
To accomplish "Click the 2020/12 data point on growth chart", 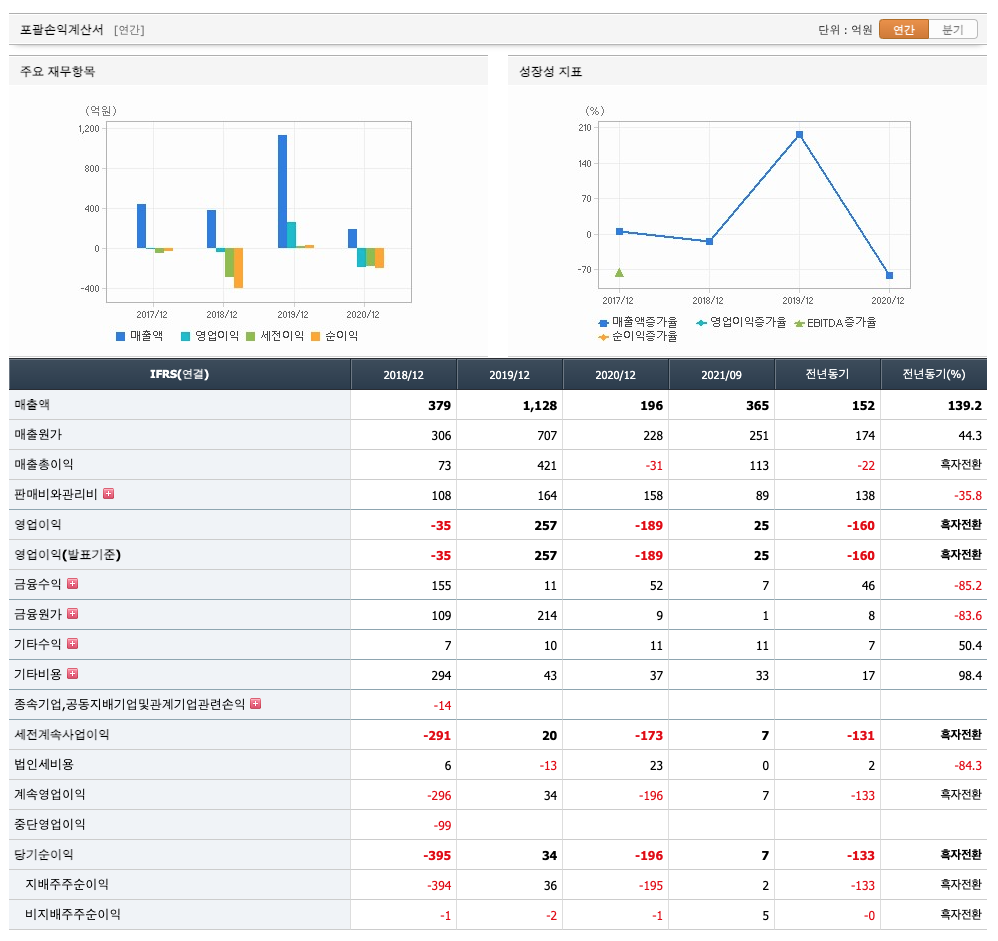I will click(x=890, y=275).
